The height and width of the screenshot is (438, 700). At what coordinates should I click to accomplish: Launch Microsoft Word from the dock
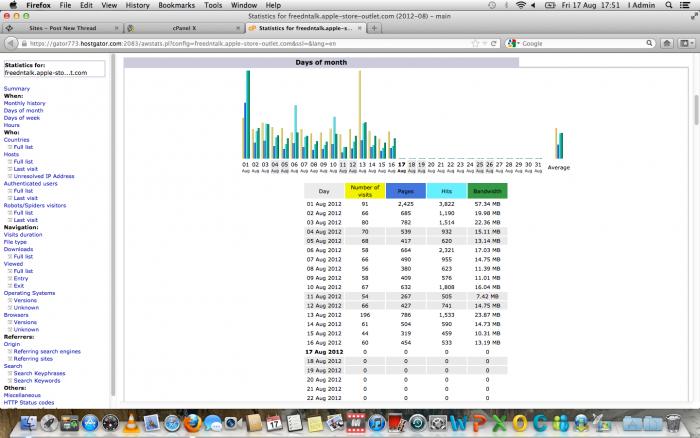458,422
